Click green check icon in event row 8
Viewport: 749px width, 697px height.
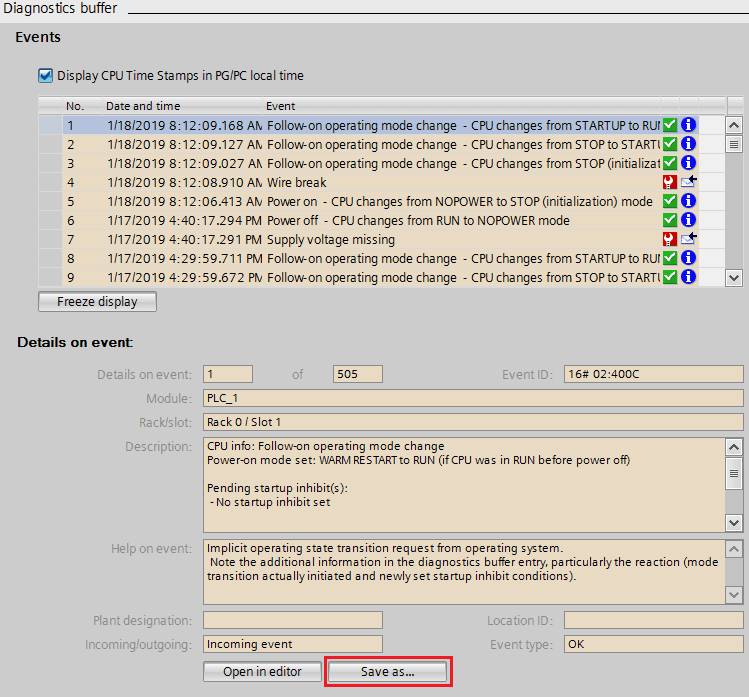(670, 258)
